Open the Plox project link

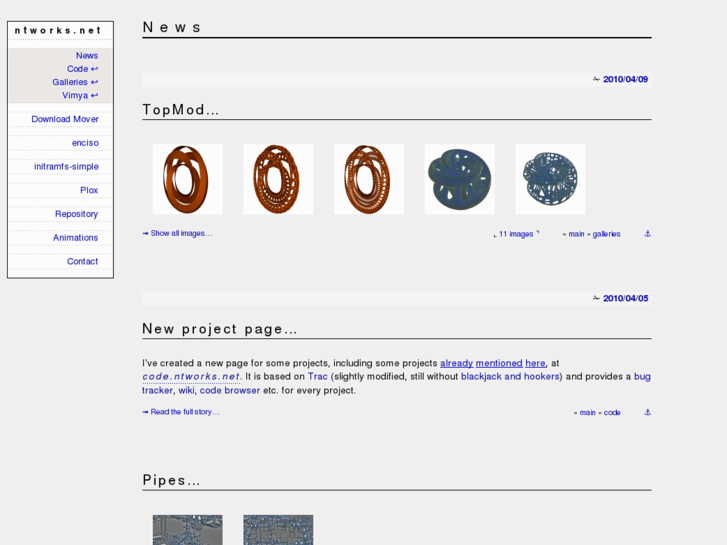[89, 190]
